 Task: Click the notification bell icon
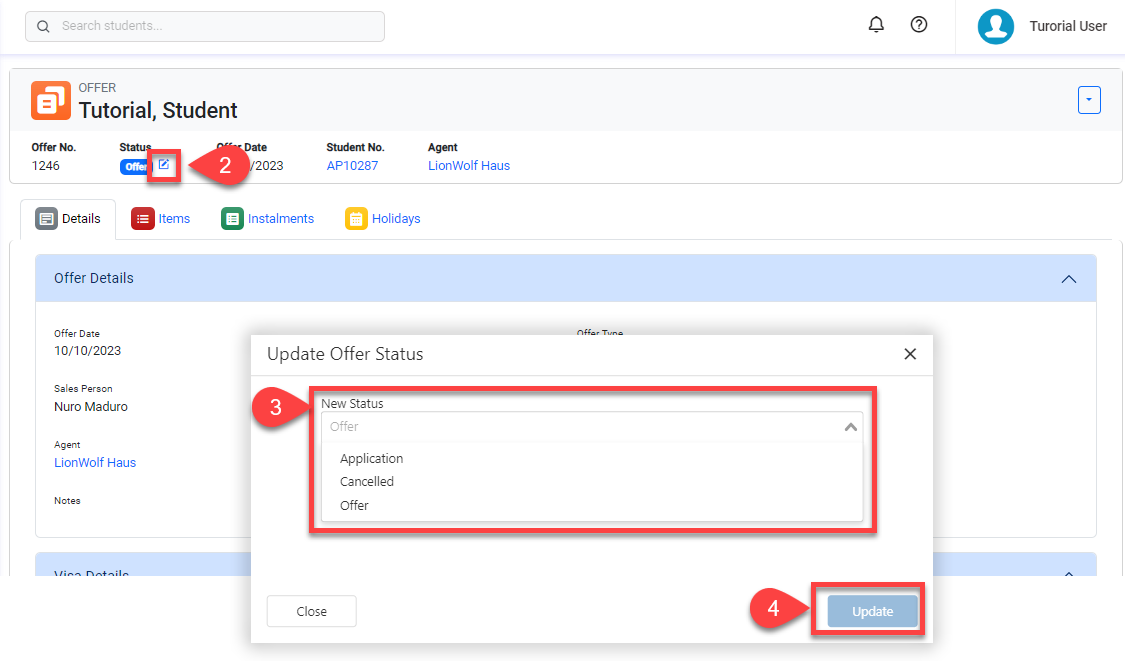[876, 25]
